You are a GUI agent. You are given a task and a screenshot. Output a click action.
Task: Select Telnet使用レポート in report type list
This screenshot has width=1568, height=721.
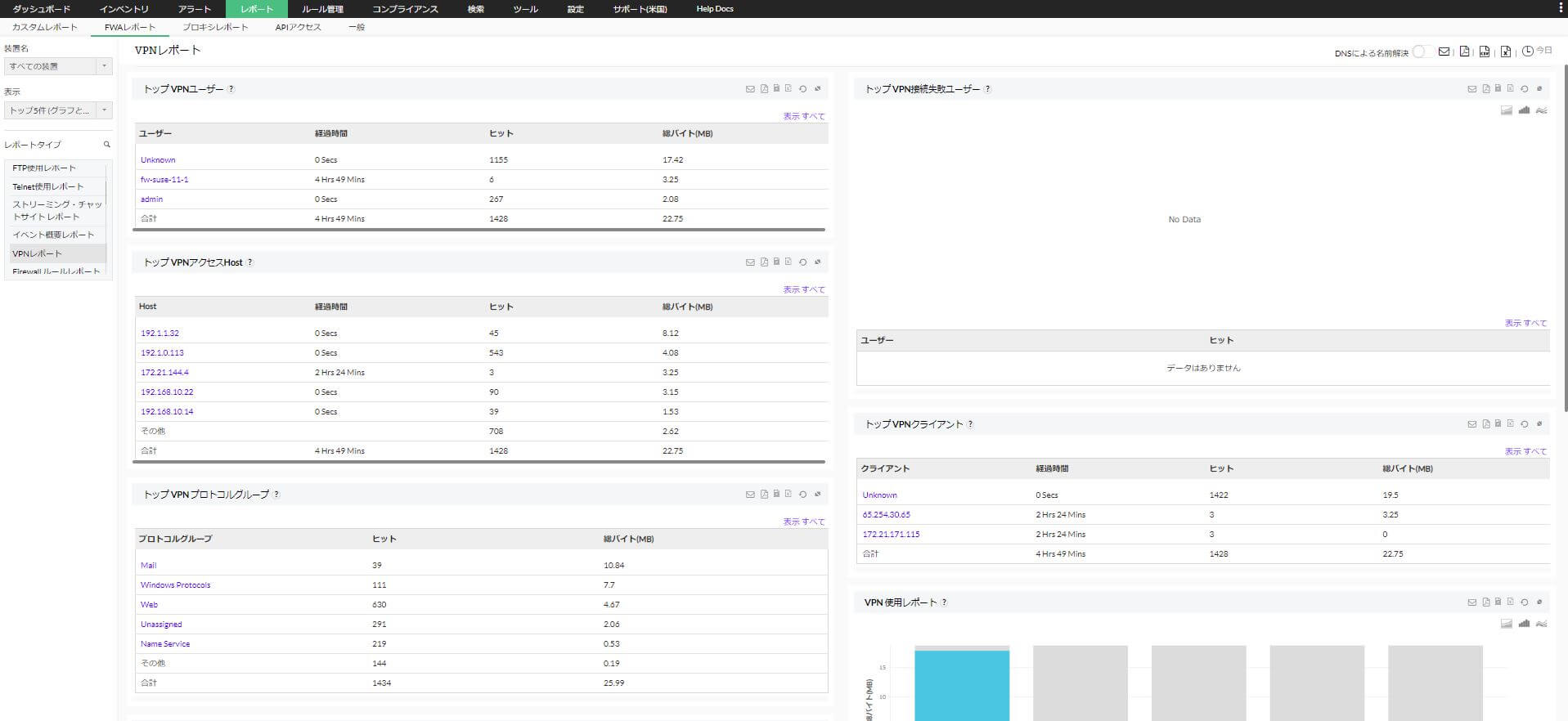click(48, 186)
